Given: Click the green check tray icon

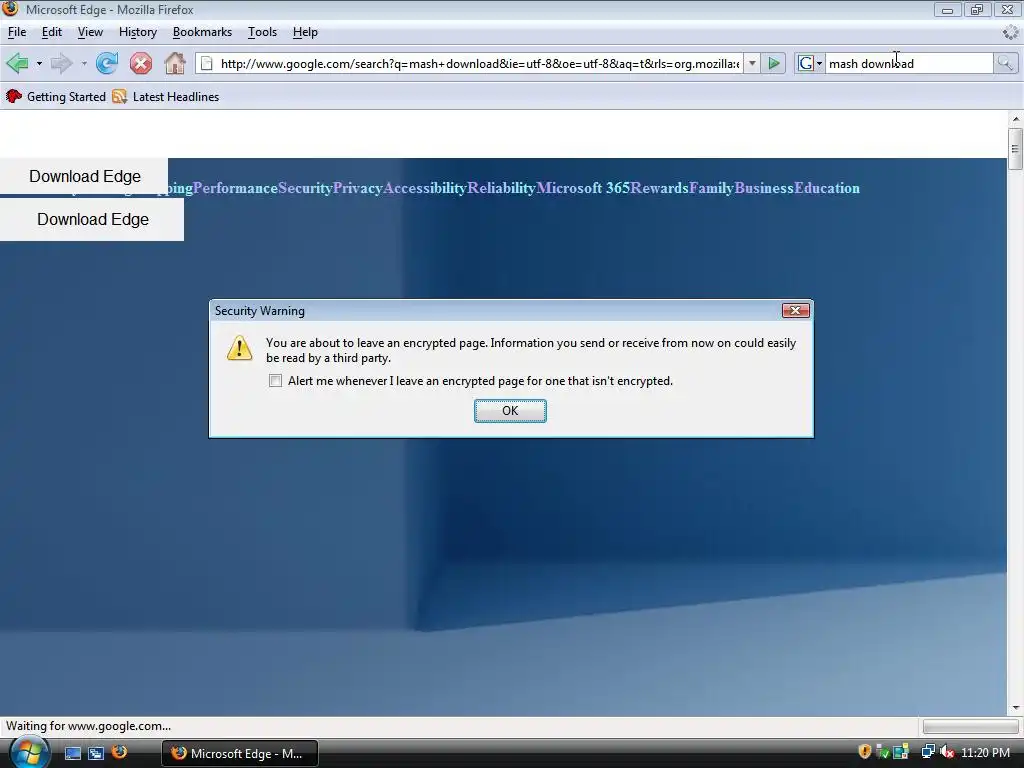Looking at the screenshot, I should click(882, 752).
